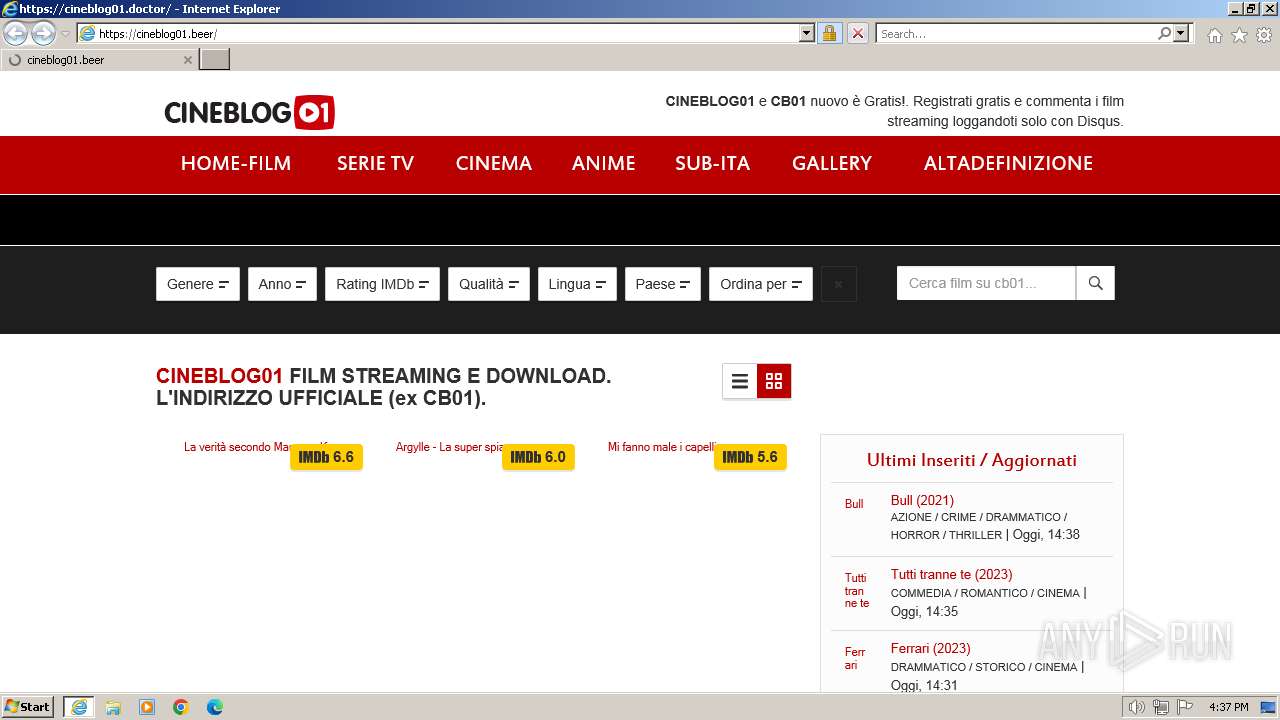Click the Ferrari thumbnail placeholder

click(x=855, y=658)
